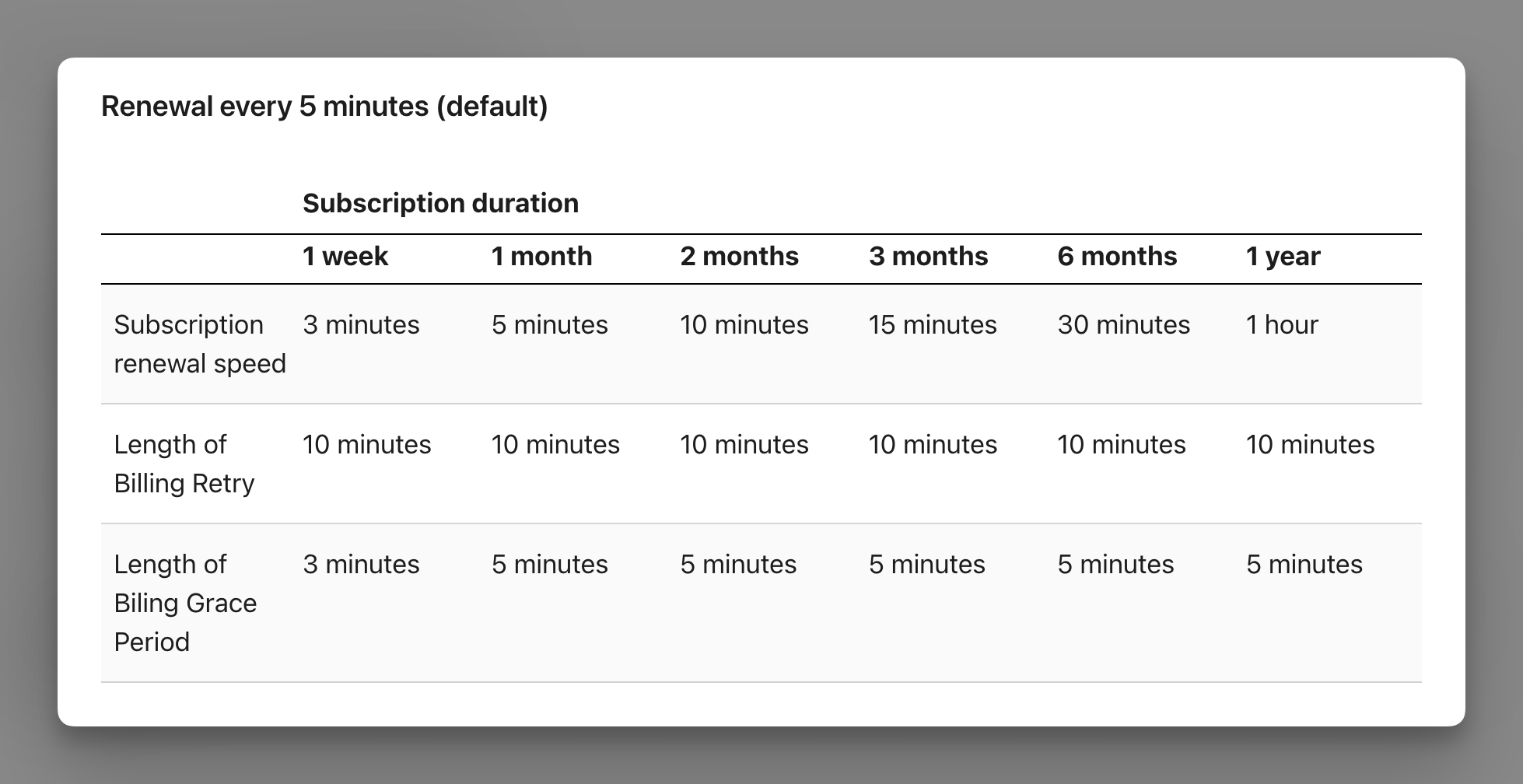This screenshot has height=784, width=1523.
Task: Select the "6 months" column header
Action: (1117, 257)
